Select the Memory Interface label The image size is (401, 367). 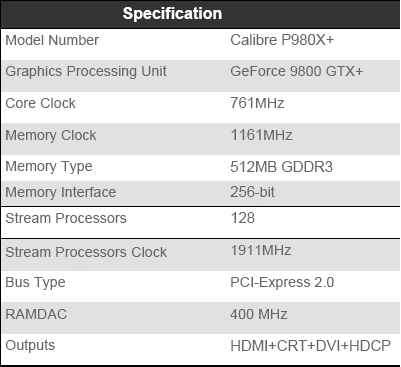tap(61, 192)
